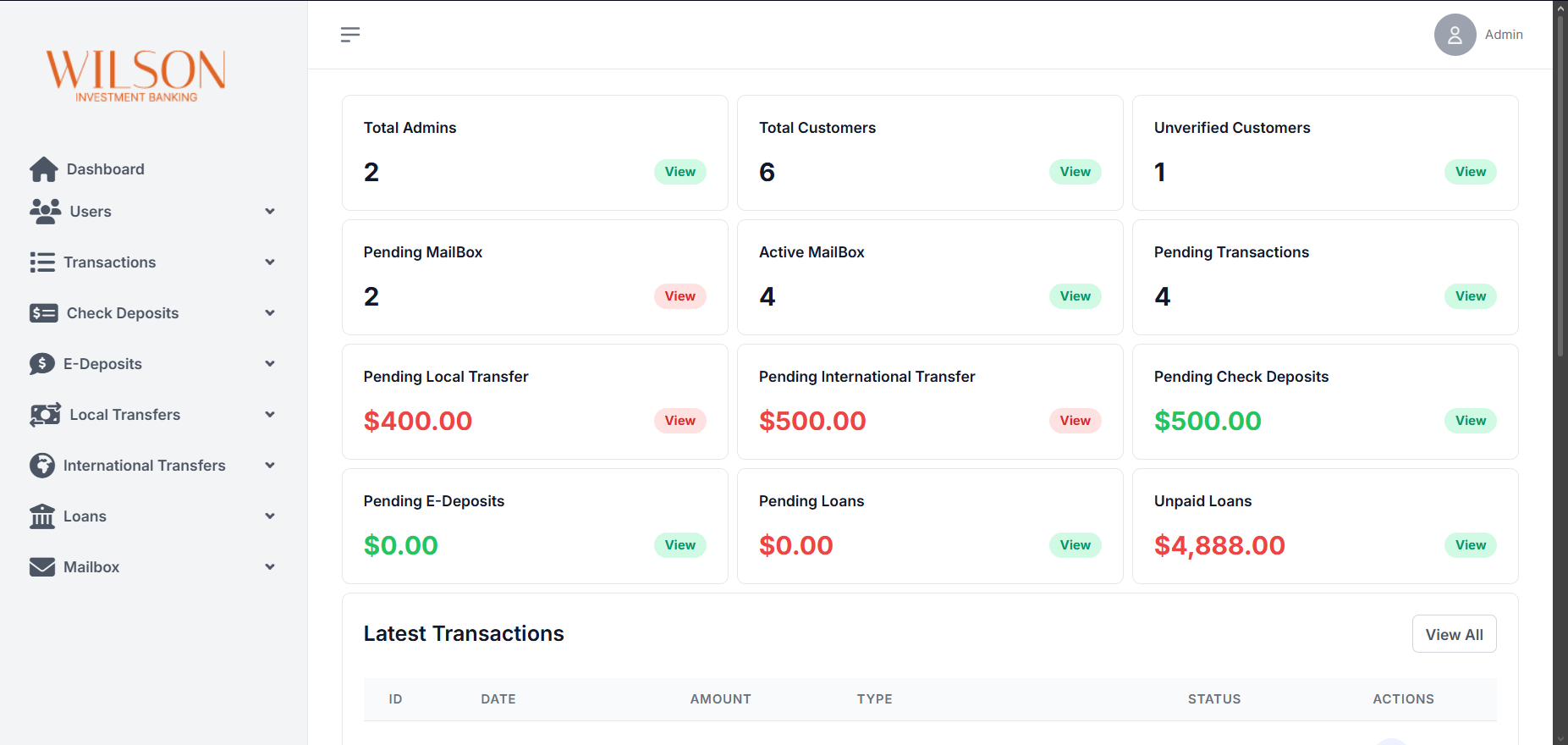Viewport: 1568px width, 745px height.
Task: Expand the Loans submenu chevron
Action: click(270, 516)
